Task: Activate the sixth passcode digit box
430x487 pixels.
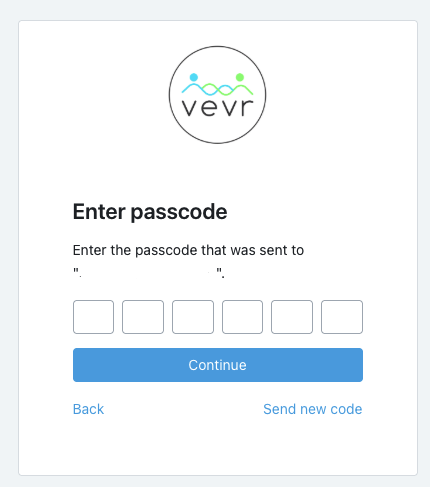Action: click(x=342, y=317)
